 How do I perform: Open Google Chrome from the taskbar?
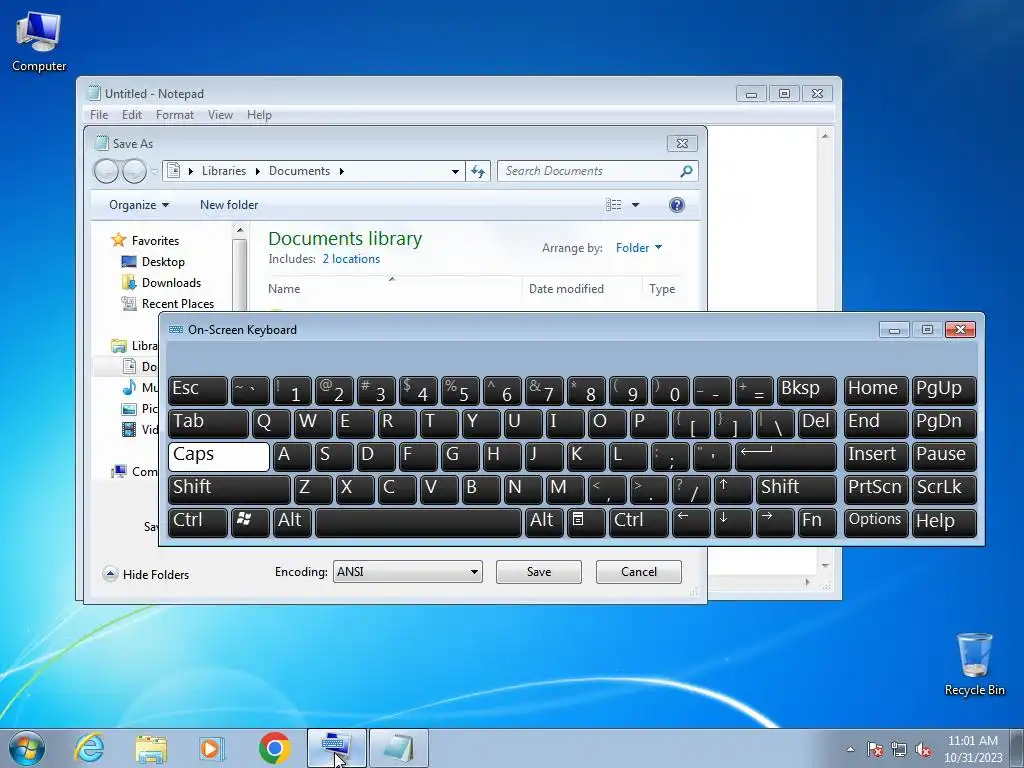click(274, 748)
